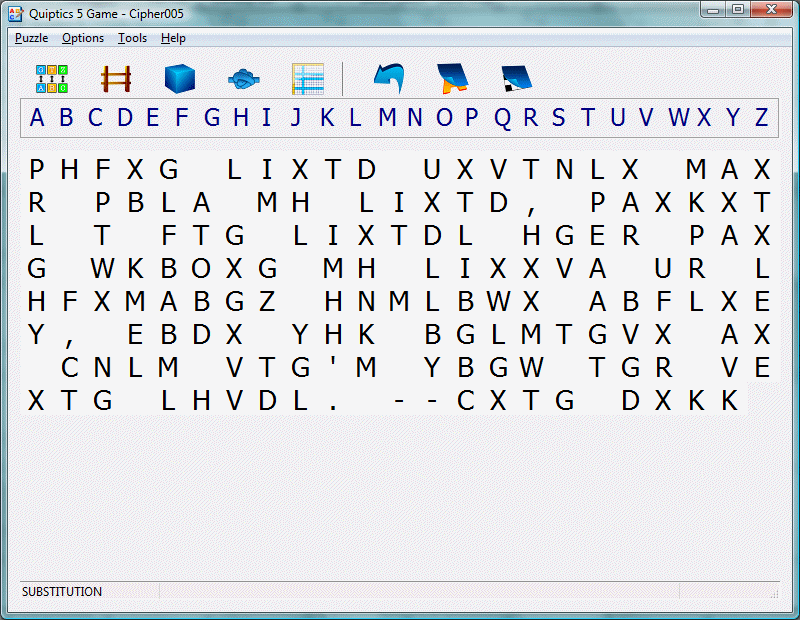Pick letter Q from the alphabet bar
Viewport: 800px width, 620px height.
pyautogui.click(x=502, y=118)
